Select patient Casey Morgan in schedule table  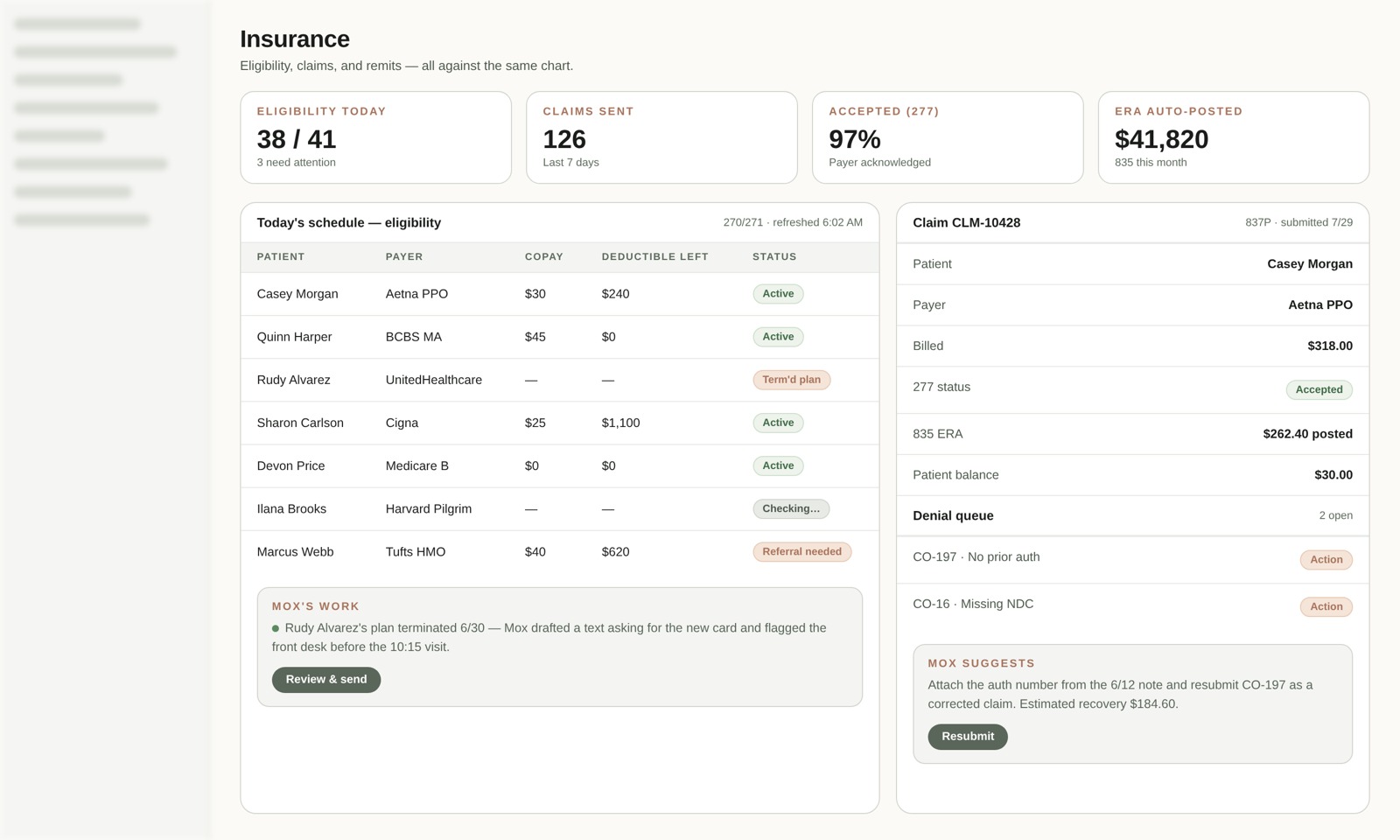(x=297, y=294)
